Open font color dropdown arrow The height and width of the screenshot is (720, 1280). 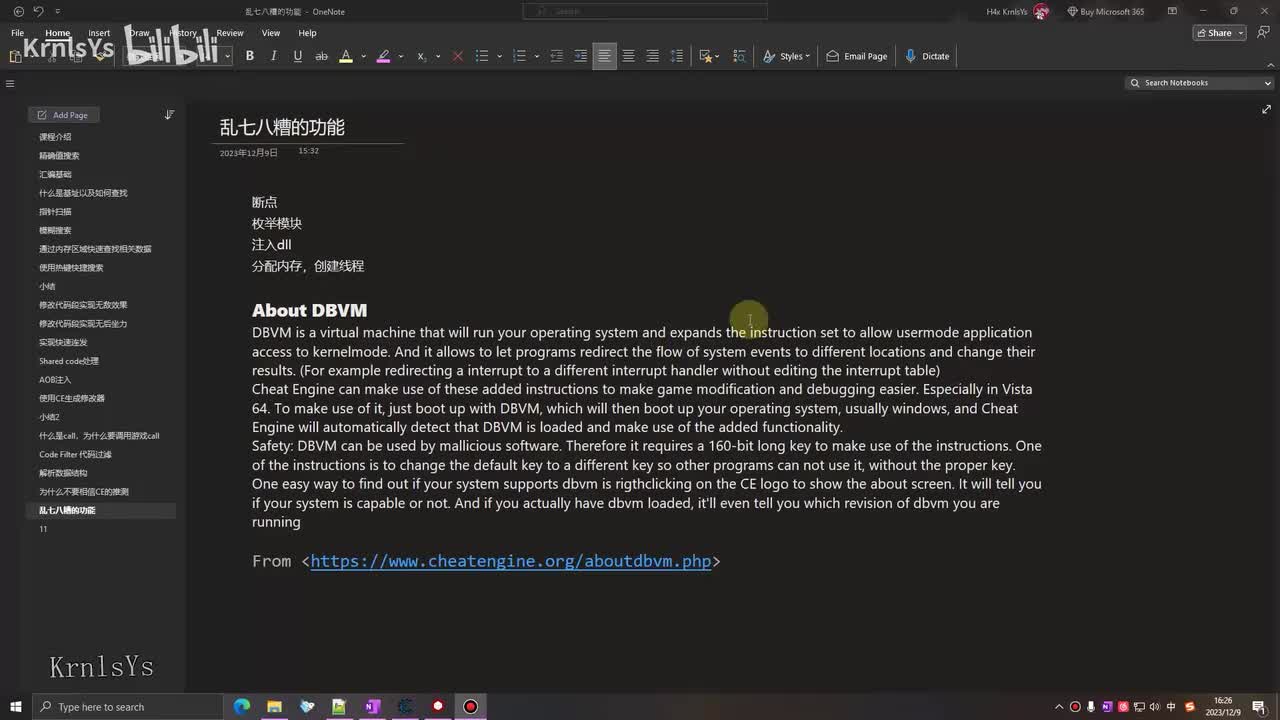click(x=363, y=56)
